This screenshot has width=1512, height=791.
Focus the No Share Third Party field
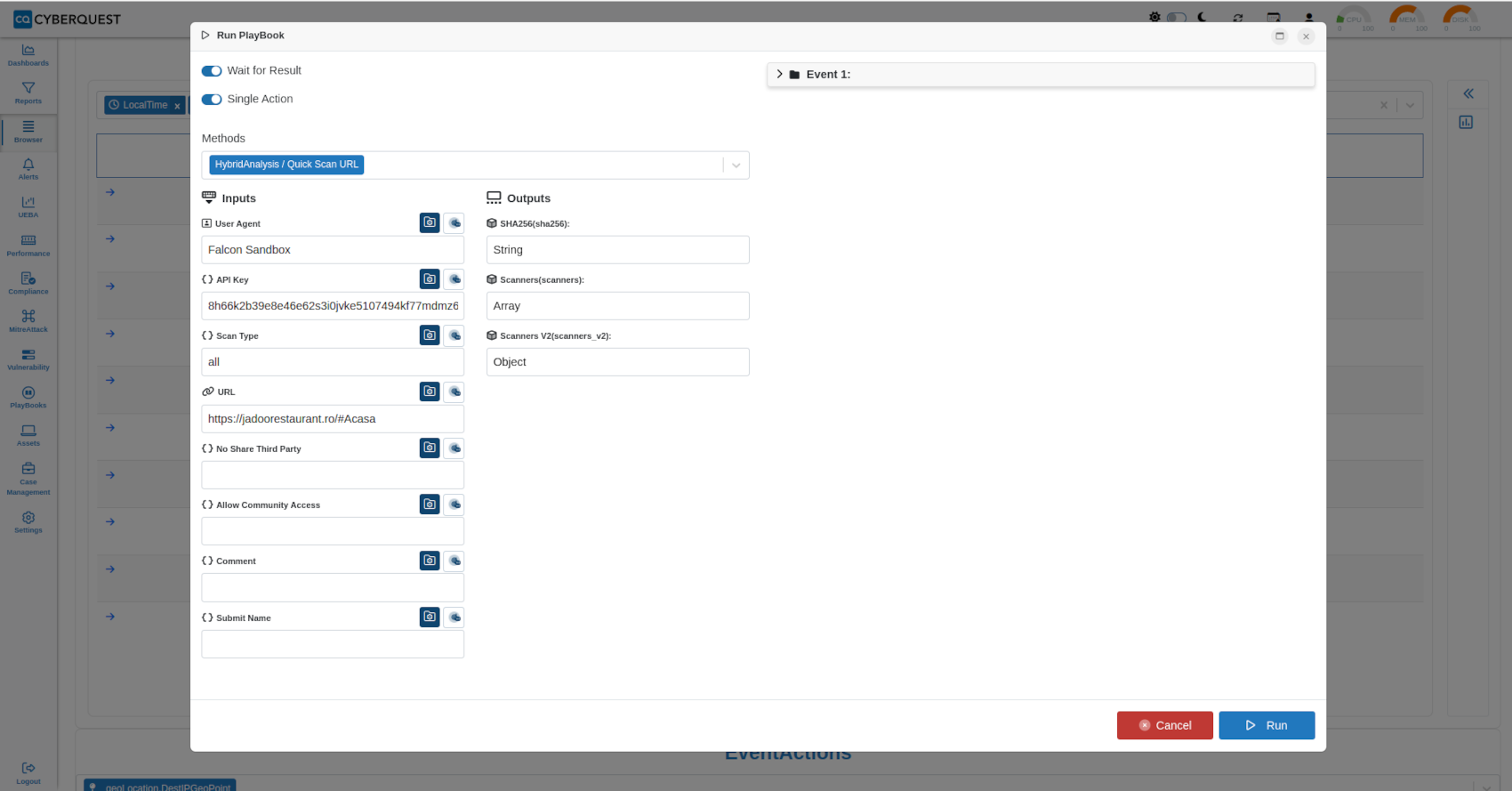click(333, 475)
